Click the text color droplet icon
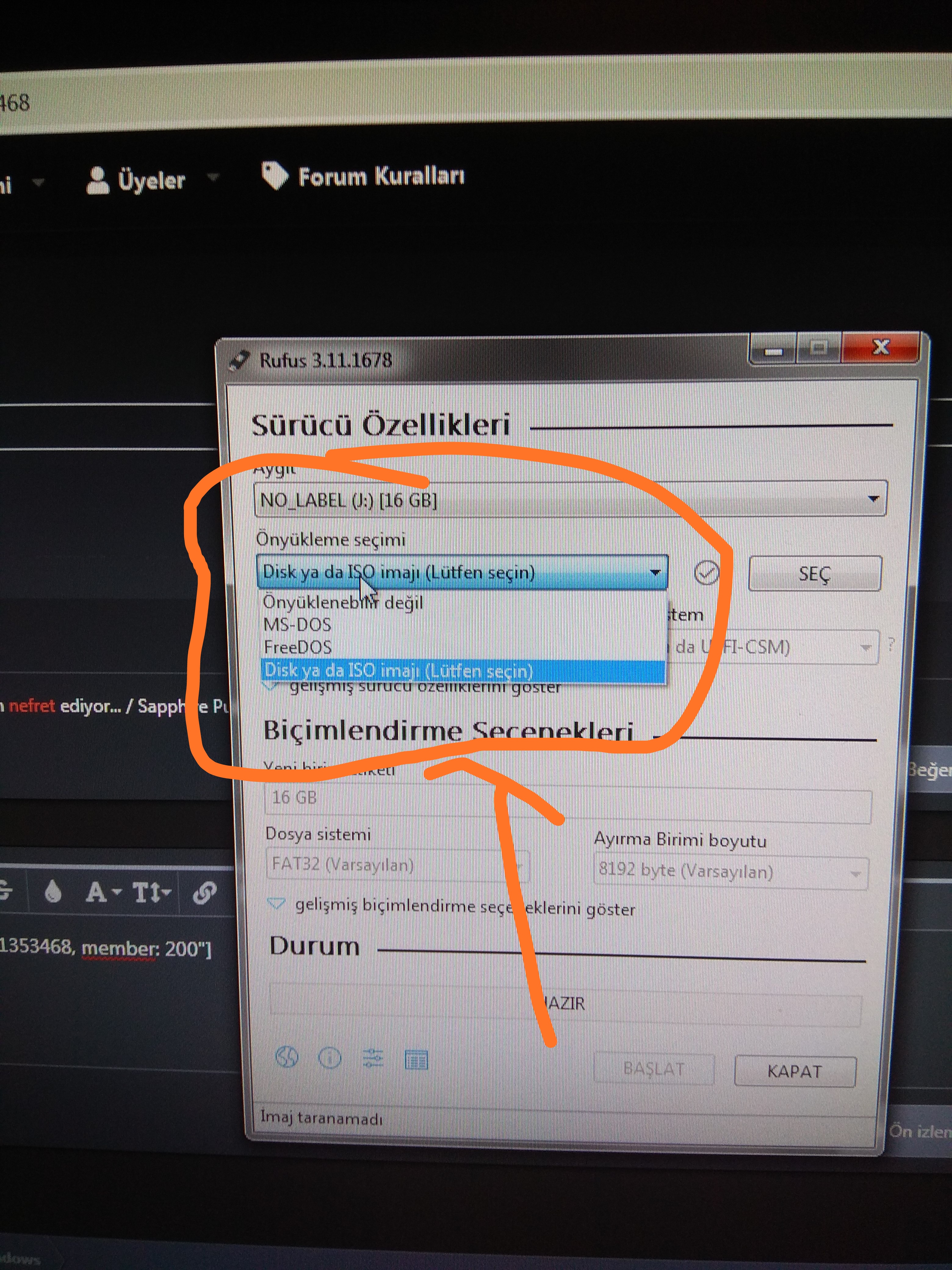The image size is (952, 1270). point(53,892)
